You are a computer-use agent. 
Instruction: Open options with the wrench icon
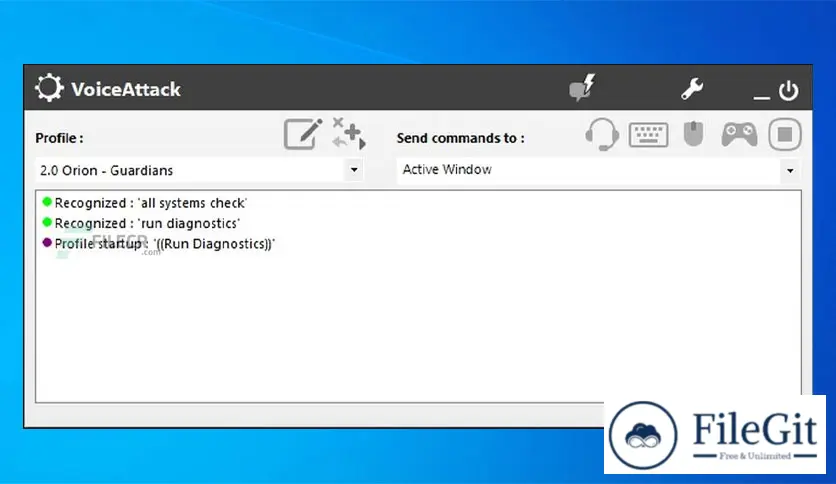point(692,89)
